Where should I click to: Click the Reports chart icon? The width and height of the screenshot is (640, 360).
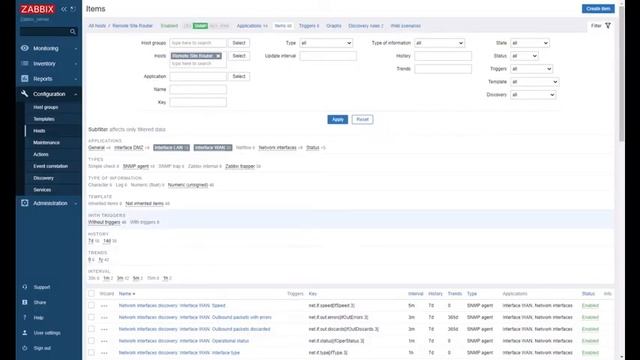click(x=25, y=78)
